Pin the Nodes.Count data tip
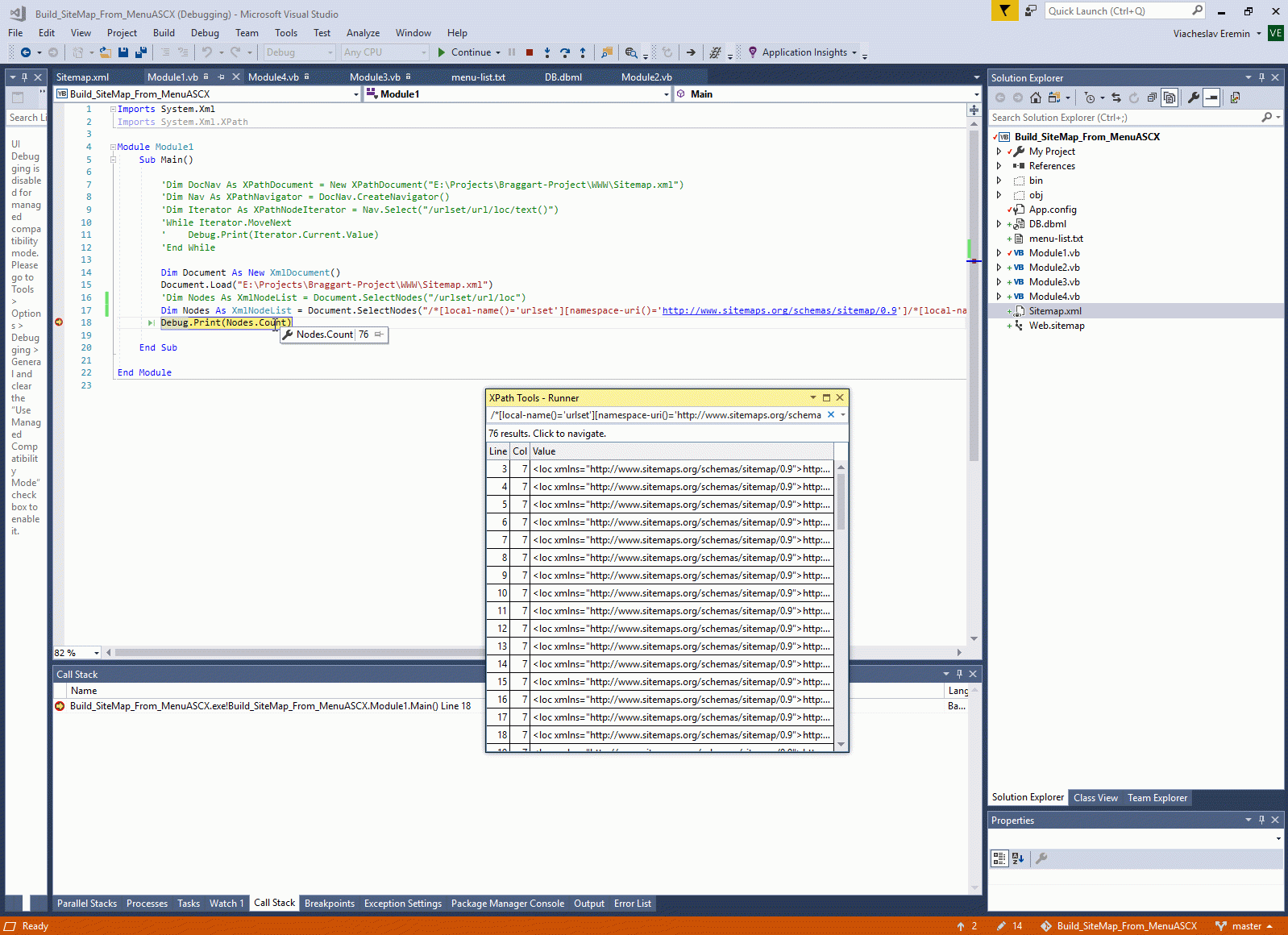The width and height of the screenshot is (1288, 935). [x=379, y=335]
